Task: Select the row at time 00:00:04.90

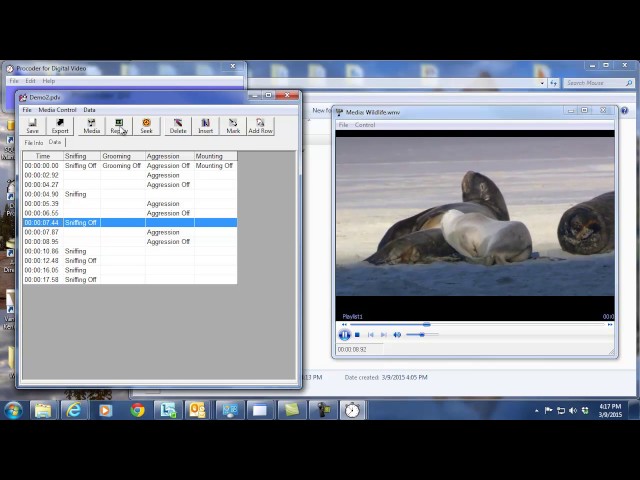Action: point(130,194)
